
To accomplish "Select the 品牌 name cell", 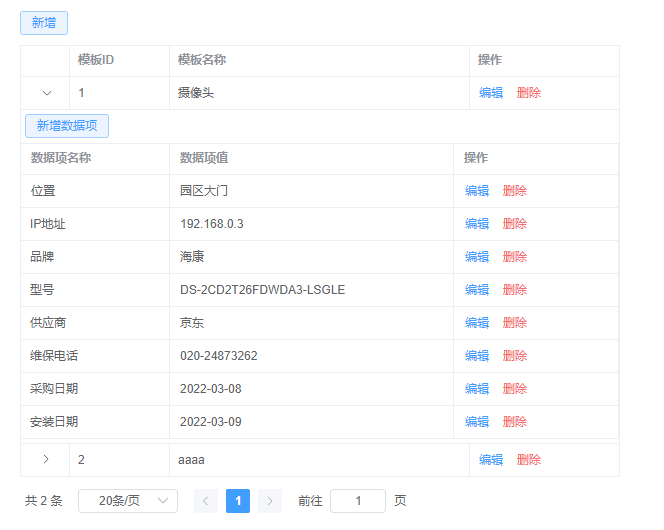I will [95, 257].
